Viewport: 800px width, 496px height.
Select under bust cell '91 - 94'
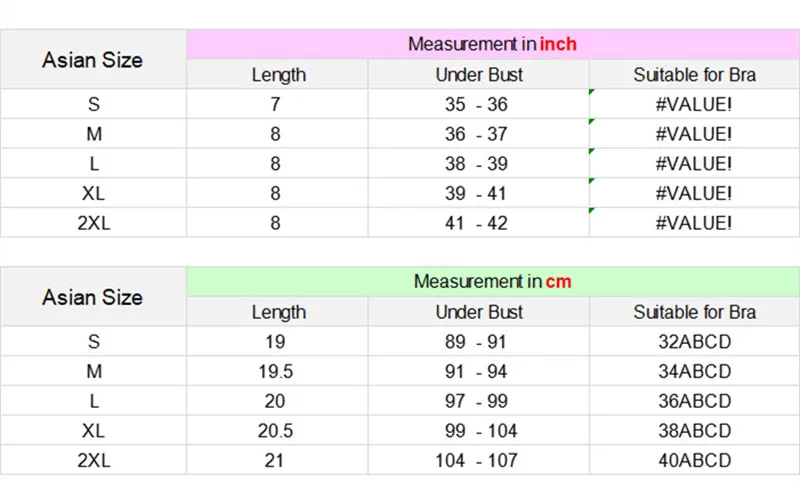pos(479,371)
